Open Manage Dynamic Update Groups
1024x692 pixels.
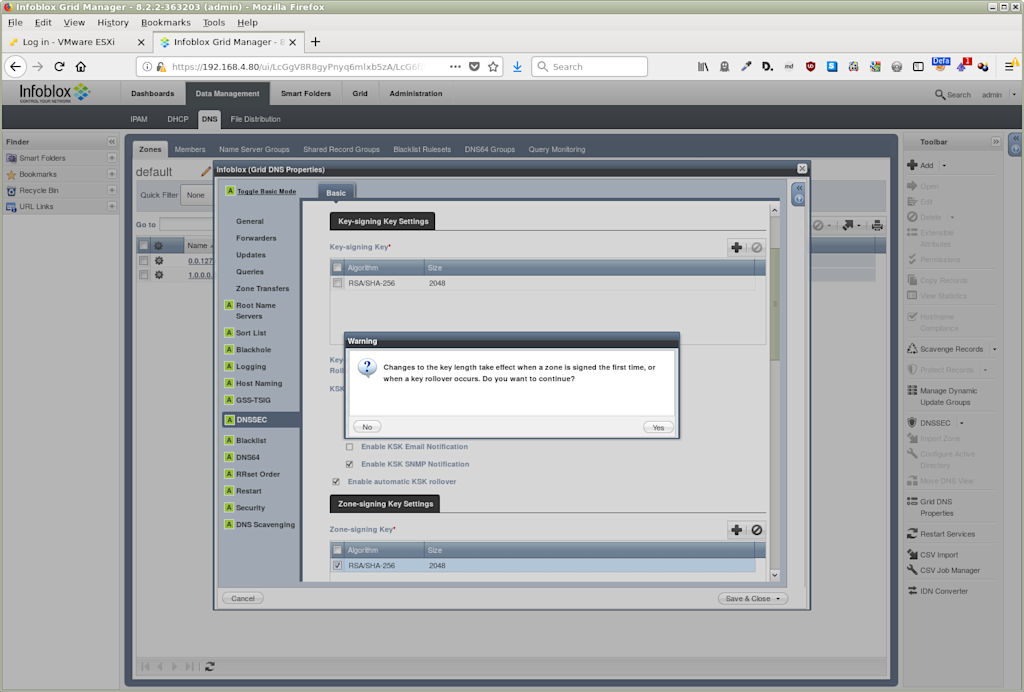tap(942, 396)
